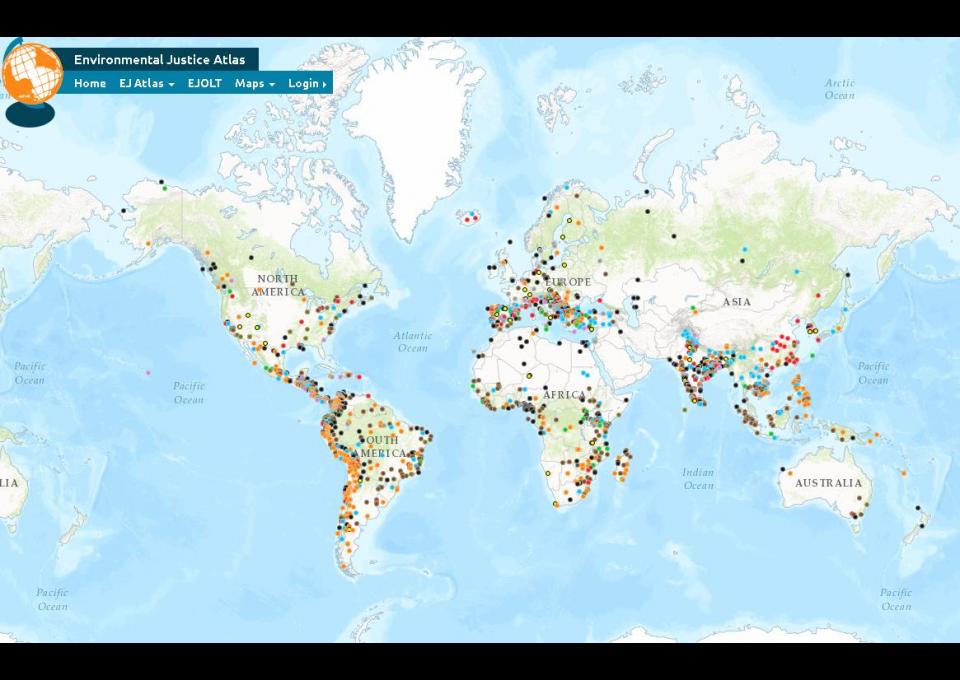
Task: Select the green marker in northern Alaska
Action: coord(164,187)
